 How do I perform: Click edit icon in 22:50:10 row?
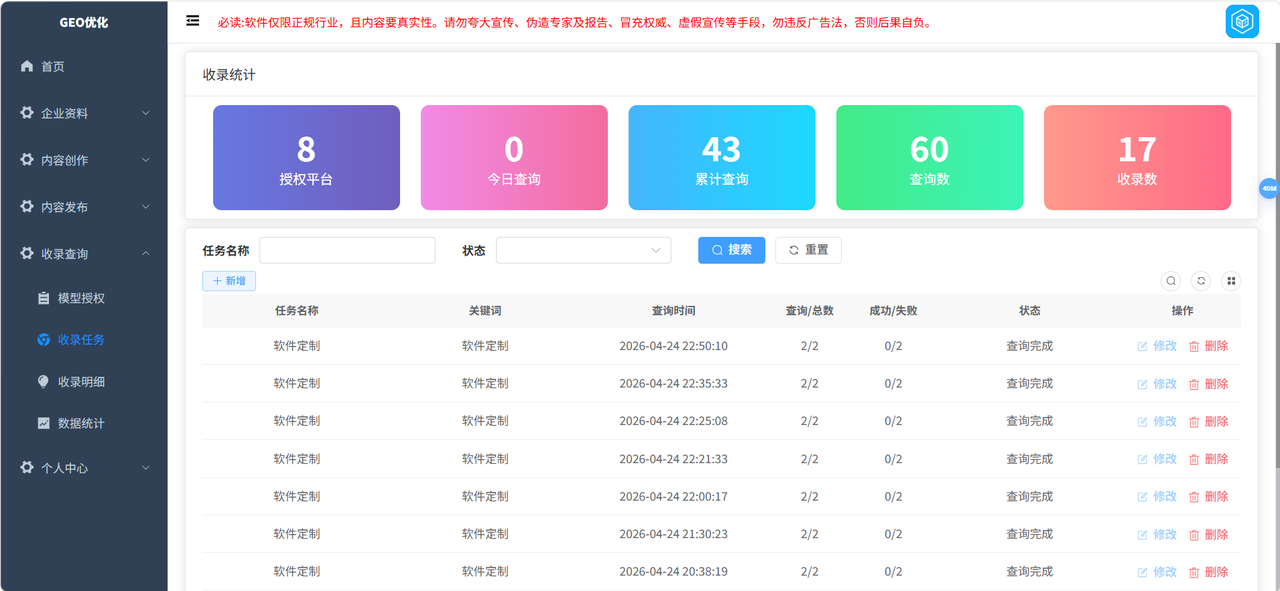[x=1143, y=346]
